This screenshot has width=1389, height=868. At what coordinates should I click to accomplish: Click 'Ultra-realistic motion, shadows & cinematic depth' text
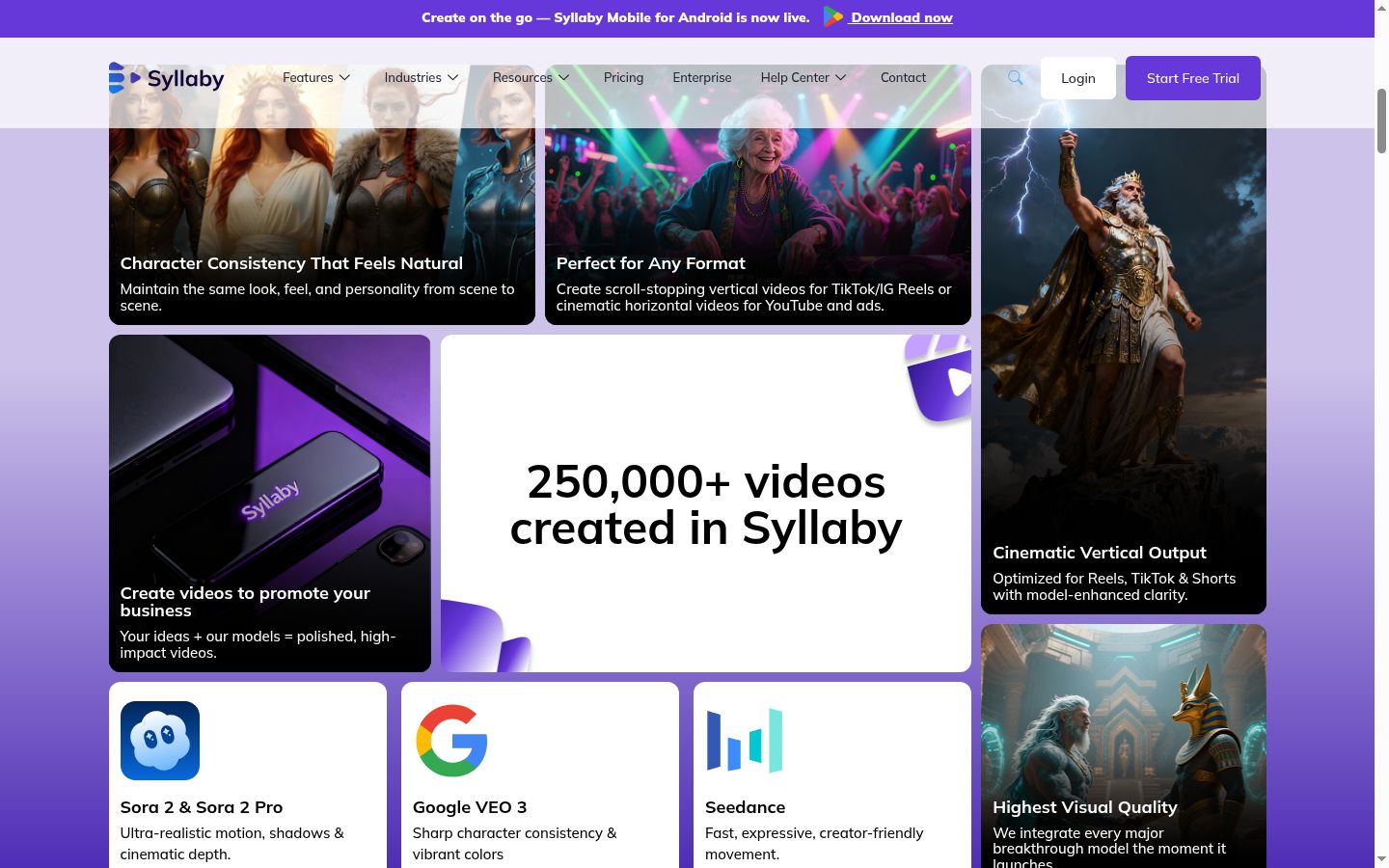(x=232, y=844)
